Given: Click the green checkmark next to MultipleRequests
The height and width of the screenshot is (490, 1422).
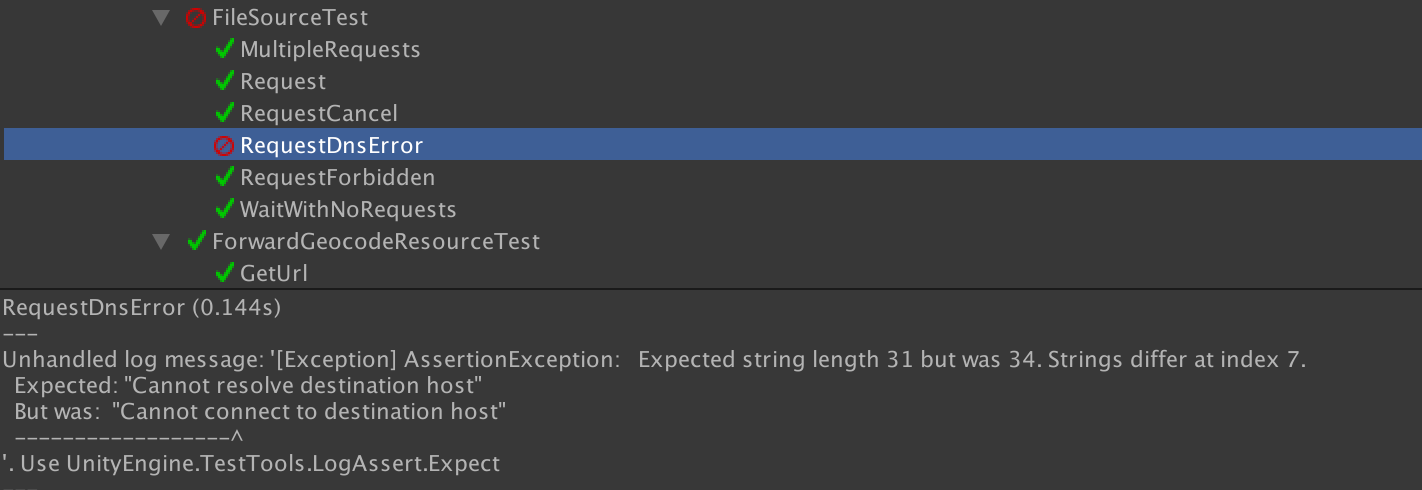Looking at the screenshot, I should (225, 49).
